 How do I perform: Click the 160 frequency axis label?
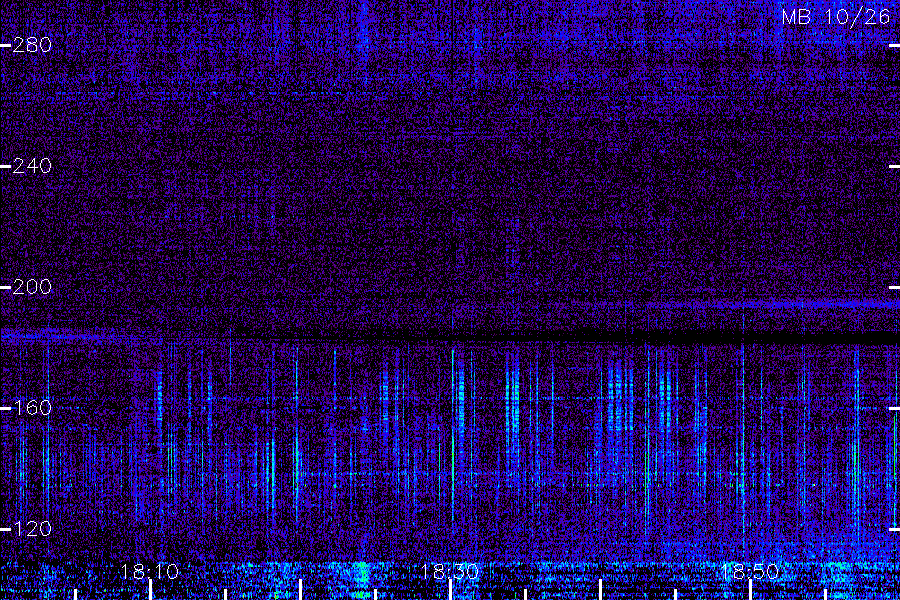[x=32, y=408]
